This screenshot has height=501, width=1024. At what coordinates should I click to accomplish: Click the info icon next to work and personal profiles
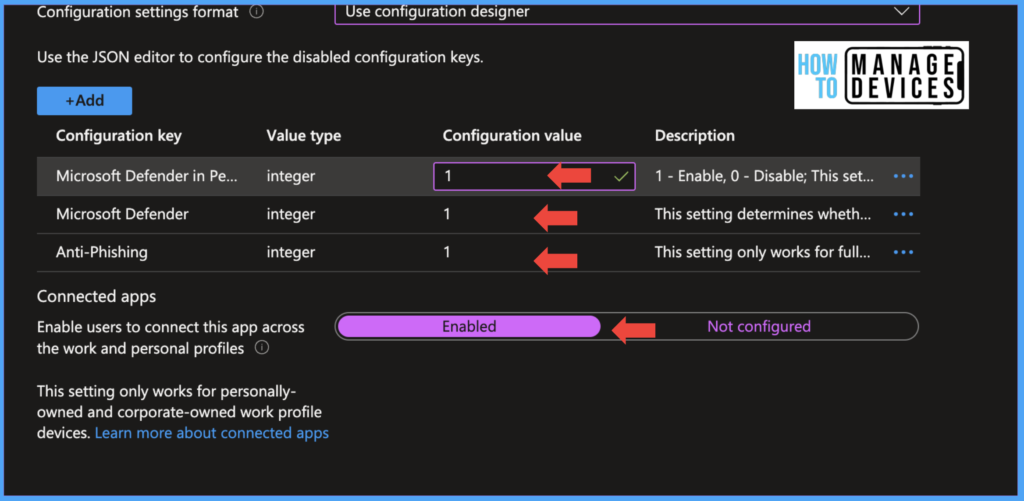coord(262,348)
